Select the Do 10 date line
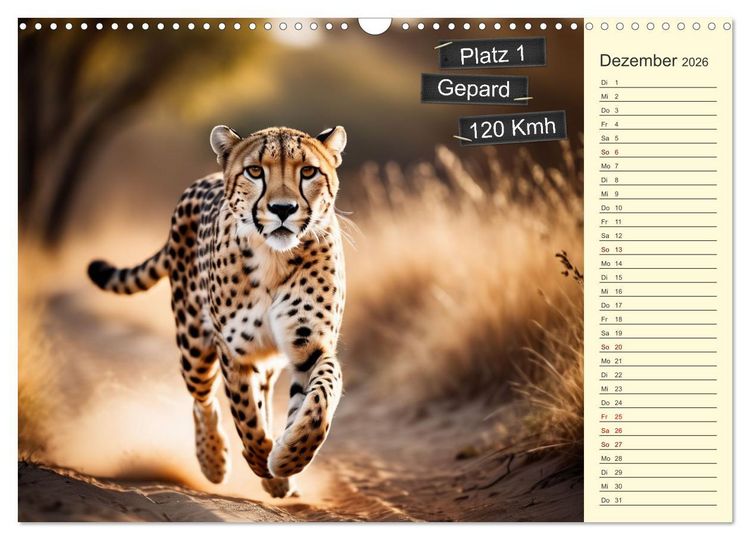 click(658, 208)
